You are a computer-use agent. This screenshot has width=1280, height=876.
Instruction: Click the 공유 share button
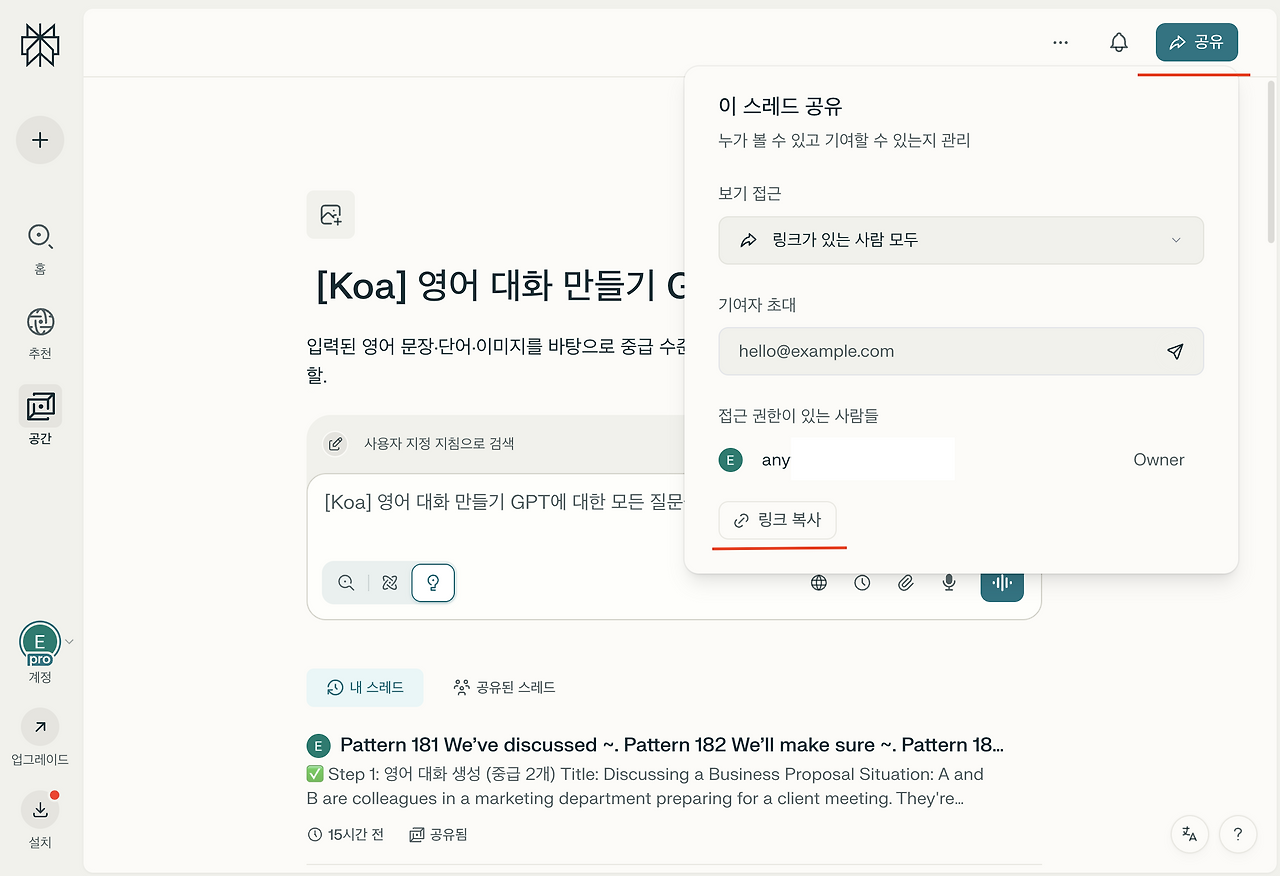(x=1196, y=42)
